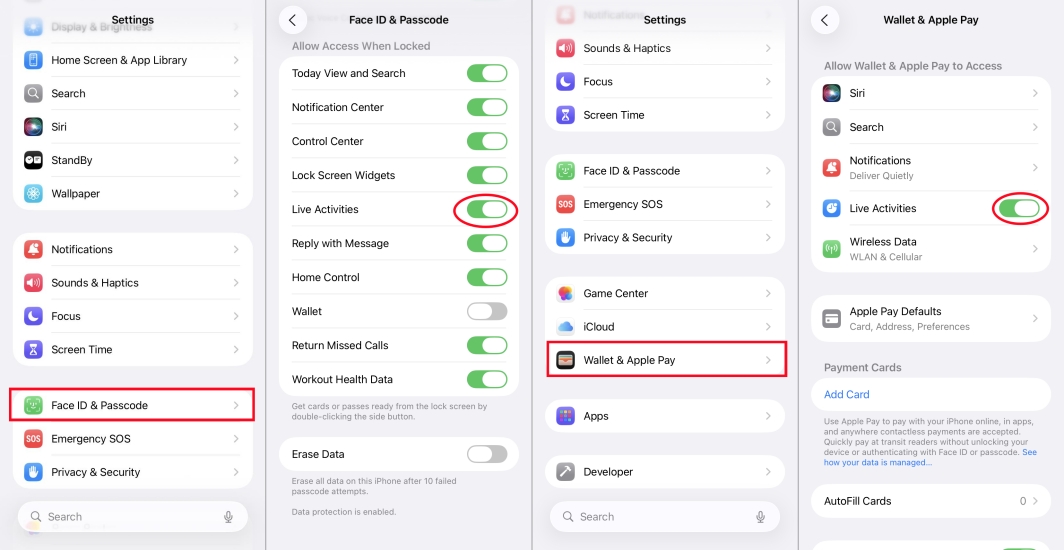The height and width of the screenshot is (550, 1064).
Task: Tap the Add Card link
Action: click(846, 394)
